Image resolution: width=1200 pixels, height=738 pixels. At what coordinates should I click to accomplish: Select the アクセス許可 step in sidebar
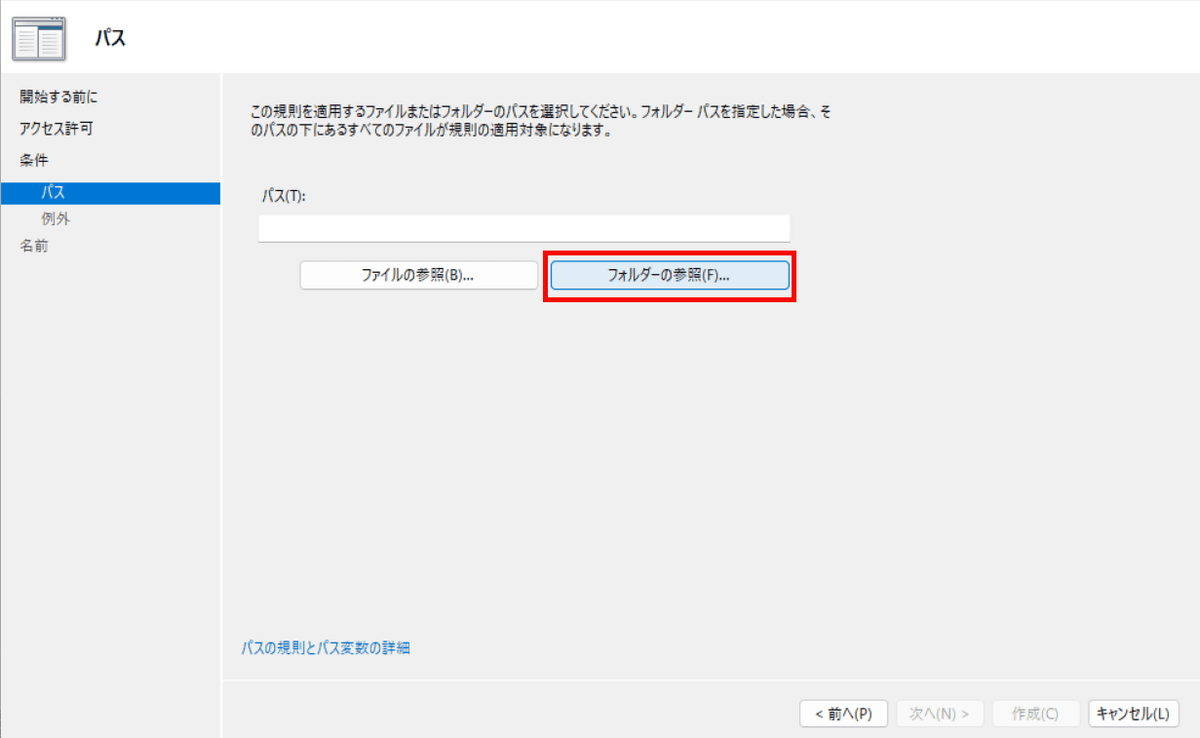[x=56, y=129]
